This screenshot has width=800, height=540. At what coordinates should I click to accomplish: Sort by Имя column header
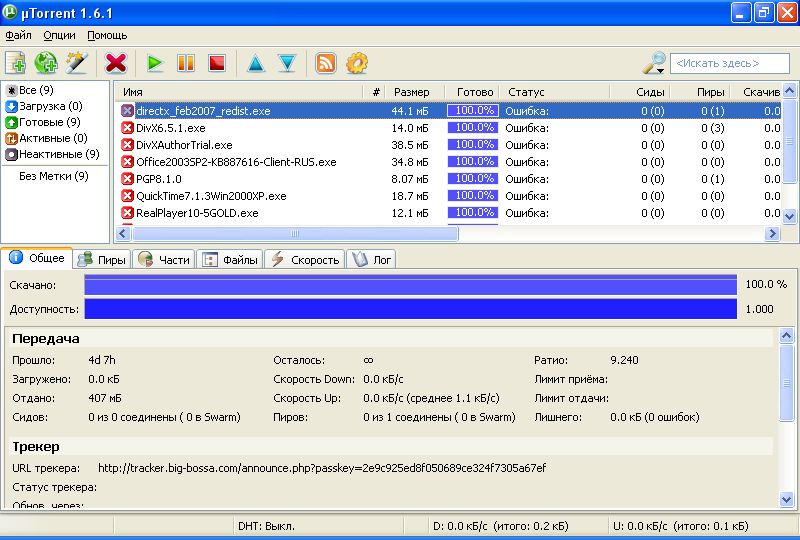point(239,92)
